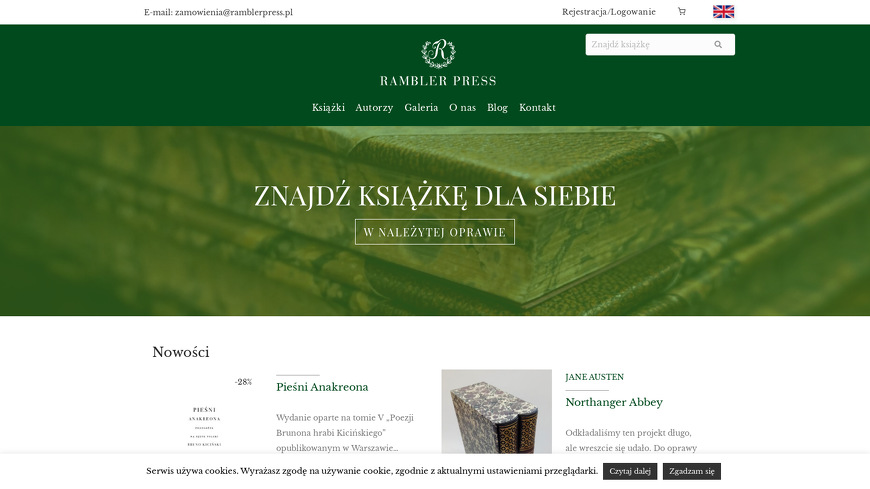Open the Autorzy menu item
870x489 pixels.
click(374, 108)
